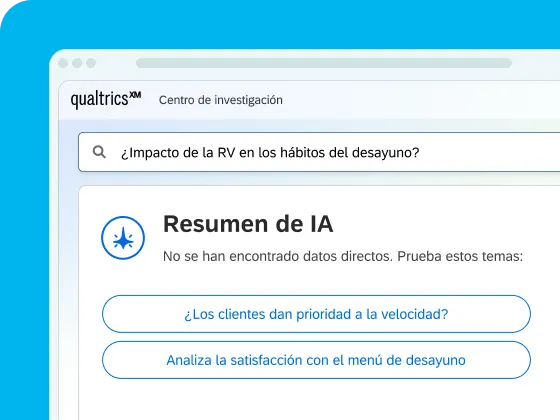Click the first browser window control dot
560x420 pixels.
(x=63, y=63)
